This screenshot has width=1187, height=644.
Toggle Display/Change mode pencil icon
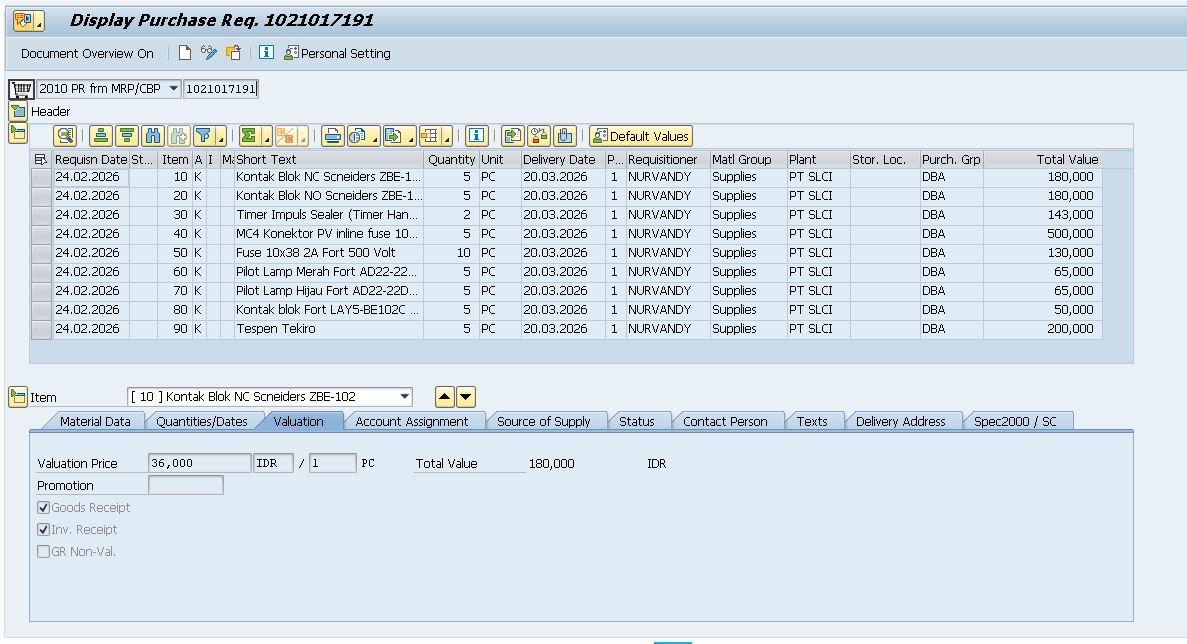click(208, 53)
